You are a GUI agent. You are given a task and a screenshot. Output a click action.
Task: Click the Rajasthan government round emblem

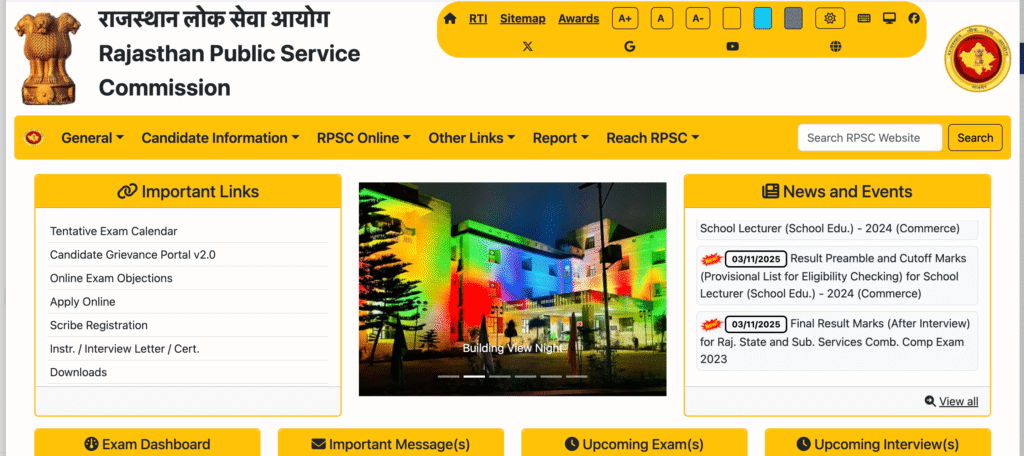pyautogui.click(x=978, y=59)
